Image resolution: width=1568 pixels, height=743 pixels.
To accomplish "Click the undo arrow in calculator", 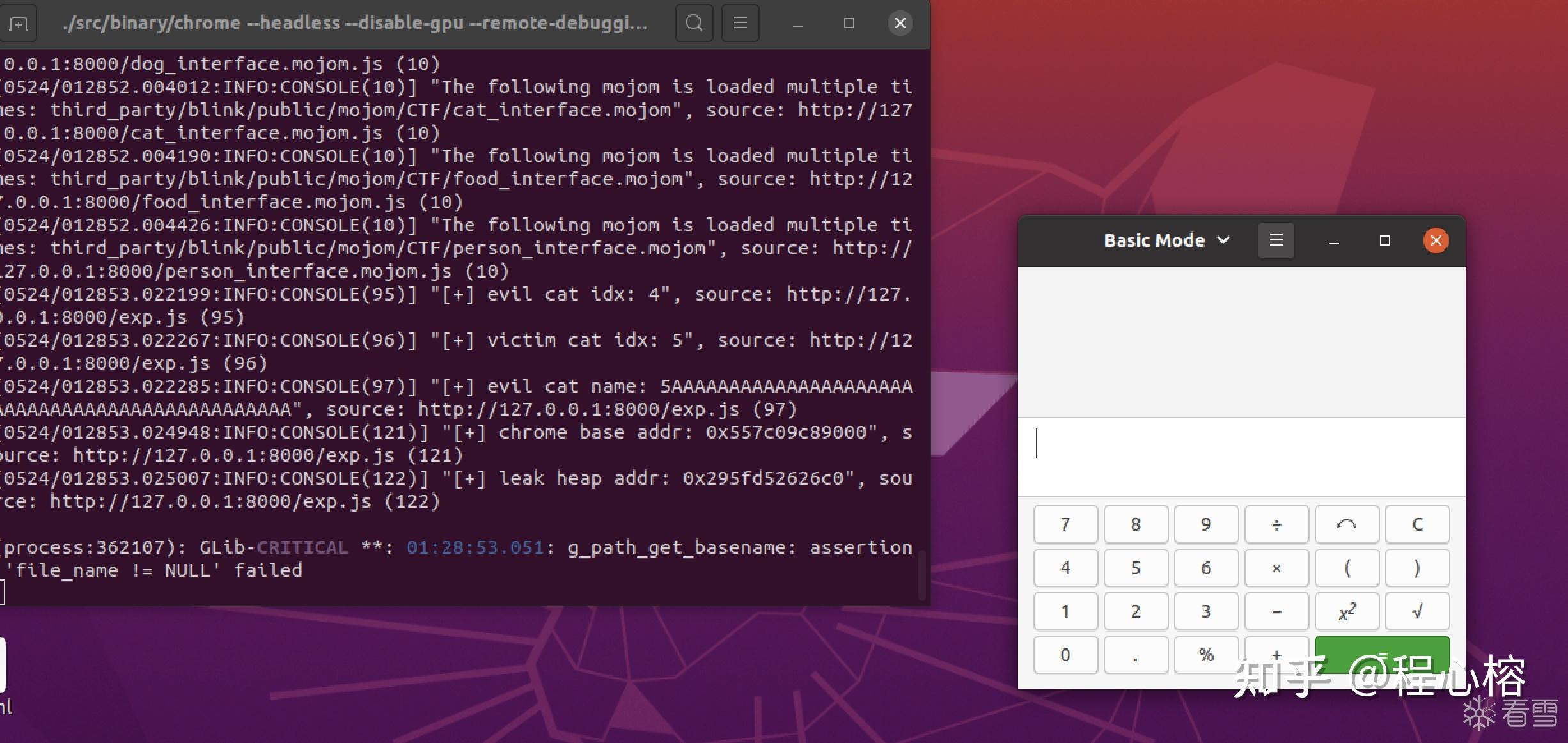I will pos(1347,524).
